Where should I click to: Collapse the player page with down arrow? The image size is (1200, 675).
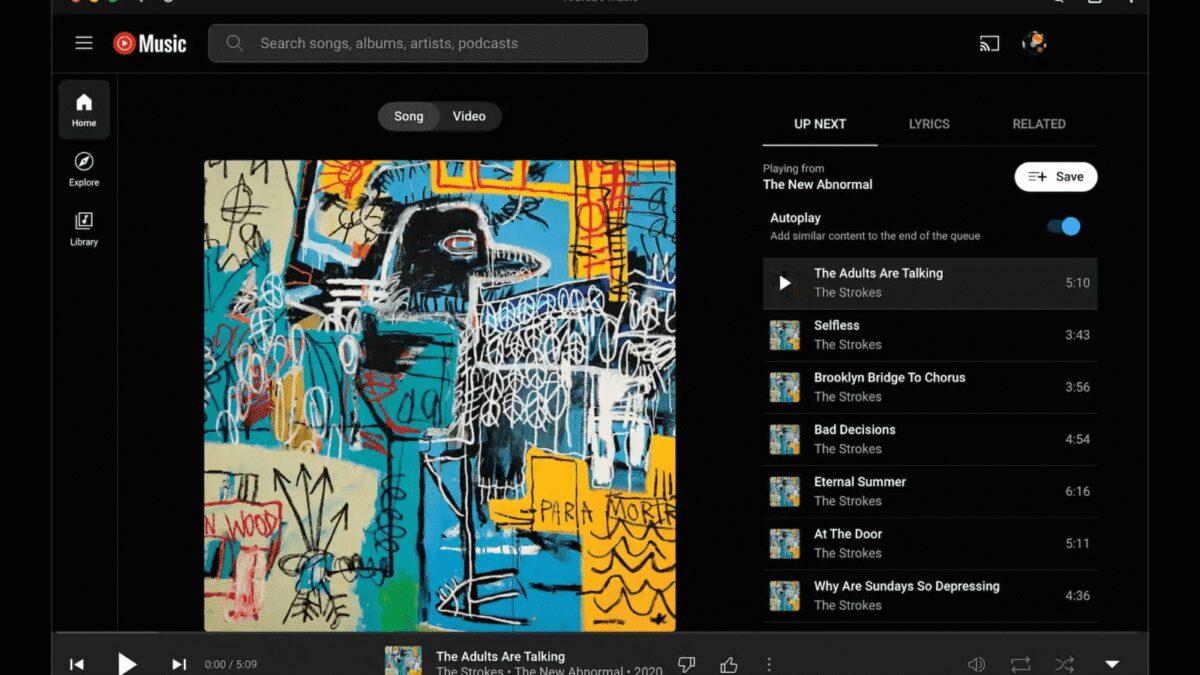click(1111, 664)
